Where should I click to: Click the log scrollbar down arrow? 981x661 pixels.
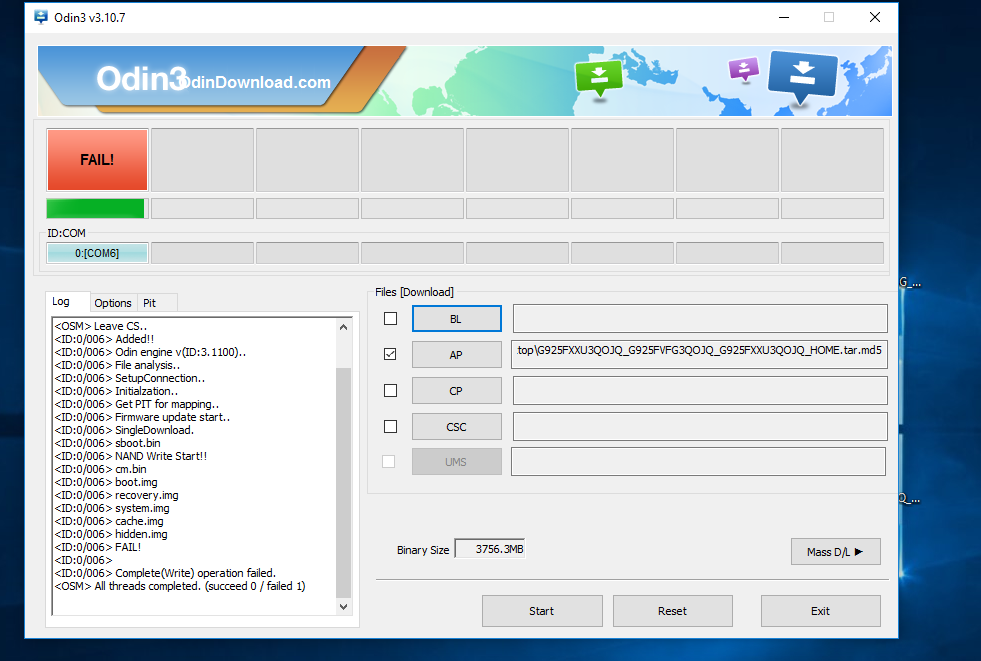point(343,607)
